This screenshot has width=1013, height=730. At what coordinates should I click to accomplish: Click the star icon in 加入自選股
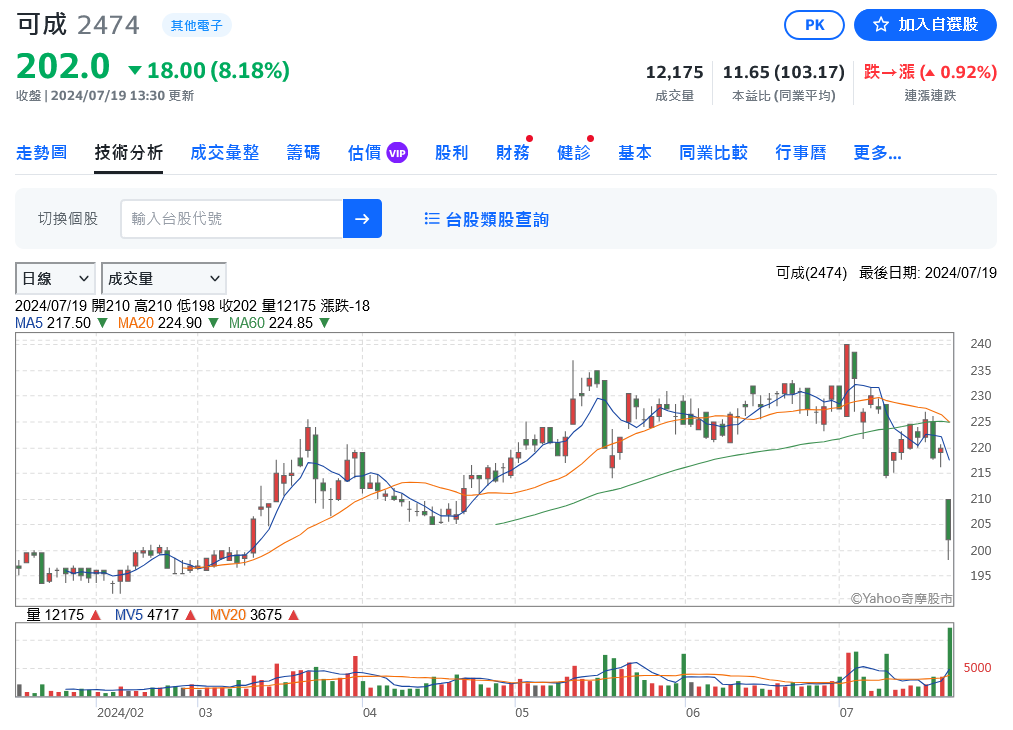(880, 25)
